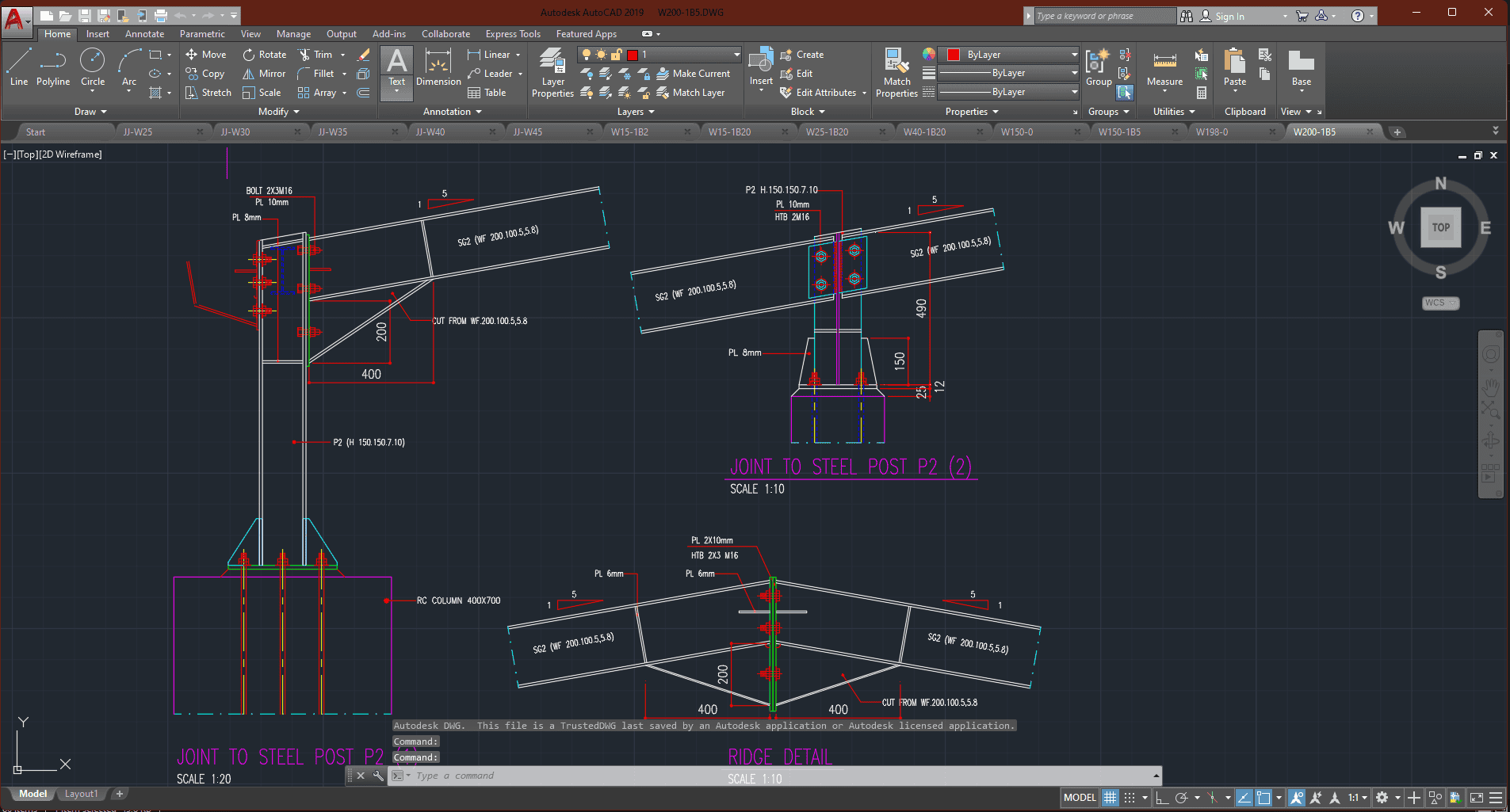Launch the Quick Calculator in Utilities
The height and width of the screenshot is (812, 1510).
1202,93
